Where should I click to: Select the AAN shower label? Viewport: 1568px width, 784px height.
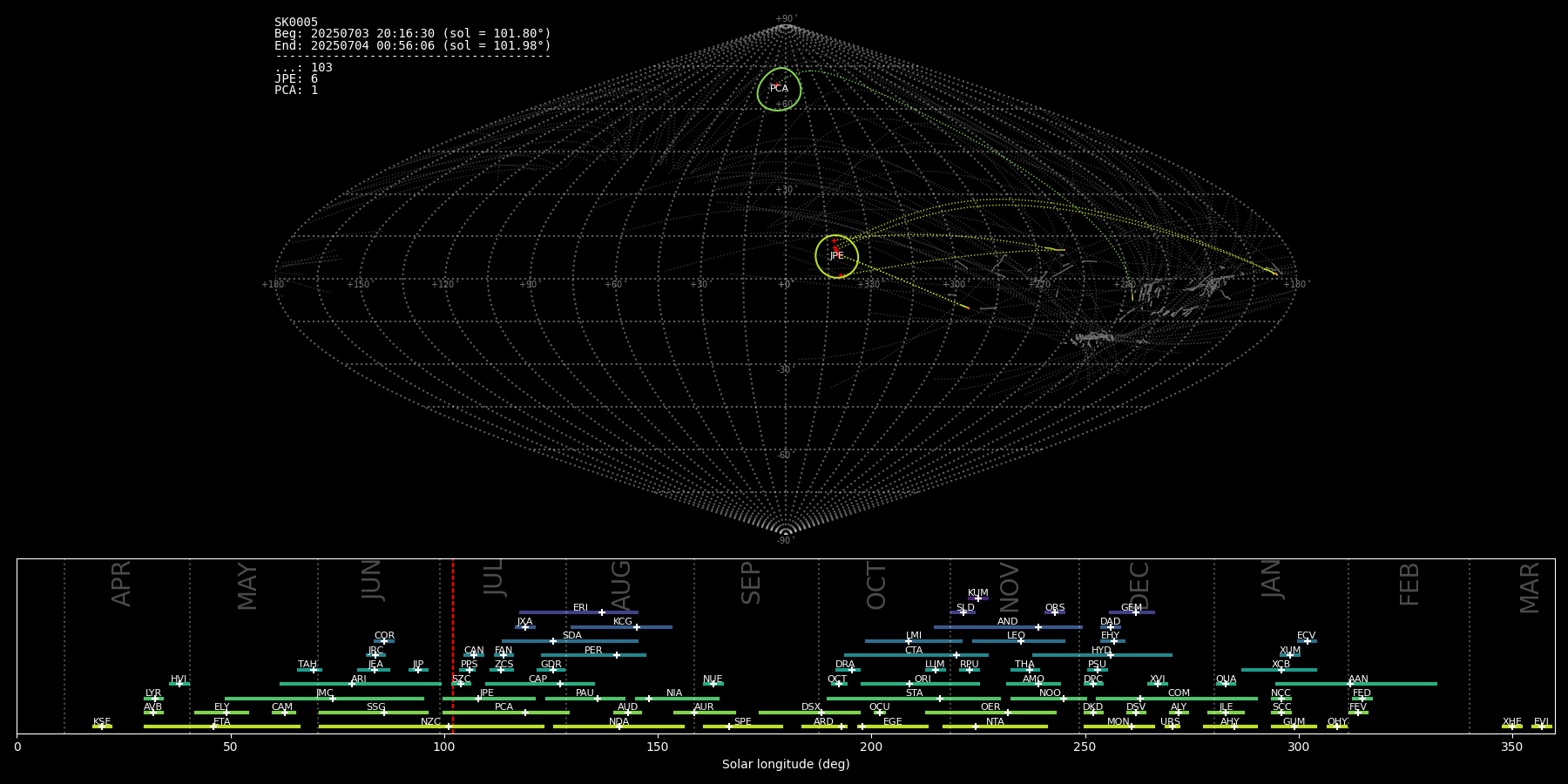click(x=1358, y=679)
